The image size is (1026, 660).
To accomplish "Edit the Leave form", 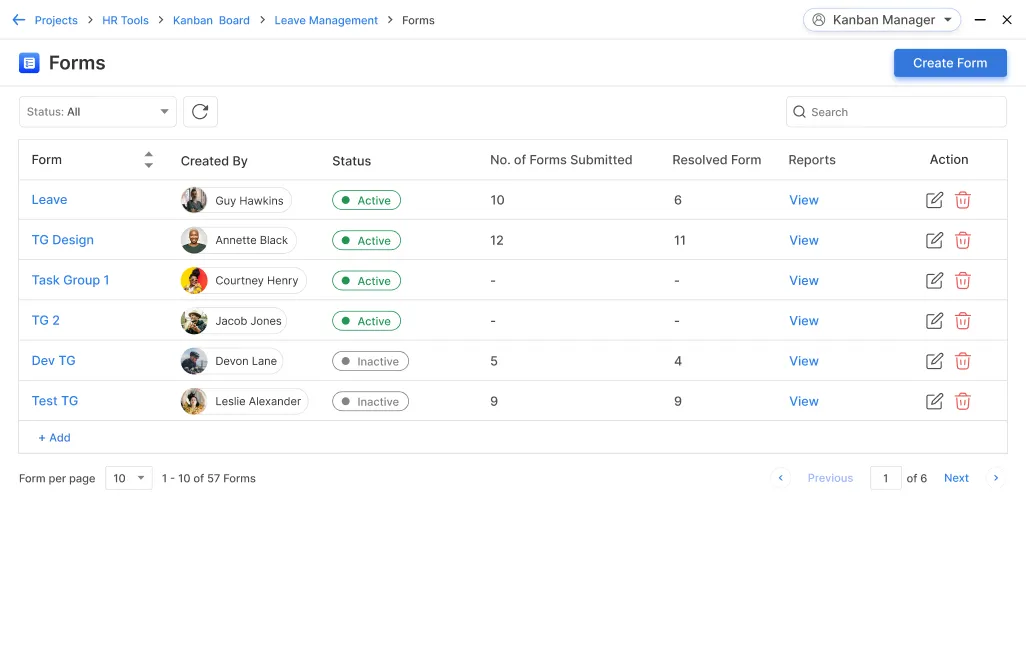I will point(934,200).
